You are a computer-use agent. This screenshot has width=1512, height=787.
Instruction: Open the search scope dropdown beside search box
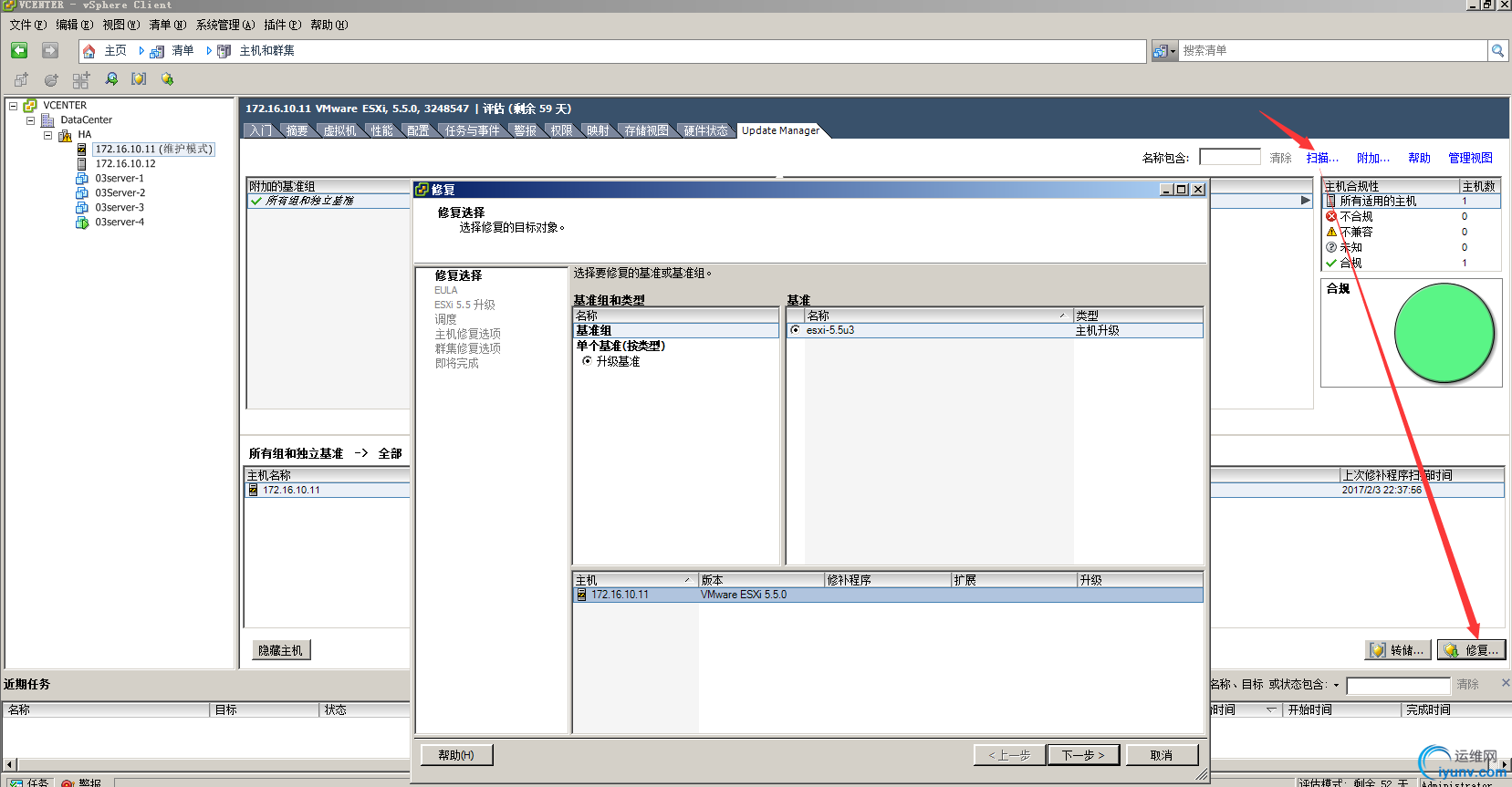[1164, 51]
